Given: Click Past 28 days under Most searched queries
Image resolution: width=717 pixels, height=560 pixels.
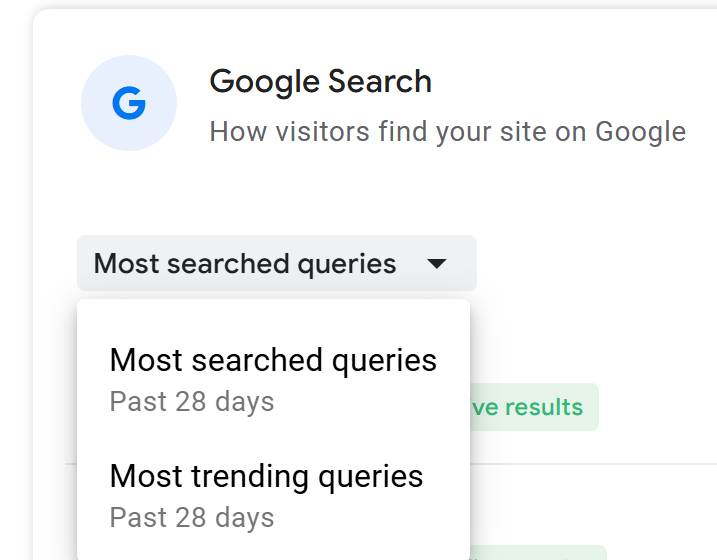Looking at the screenshot, I should pyautogui.click(x=191, y=402).
